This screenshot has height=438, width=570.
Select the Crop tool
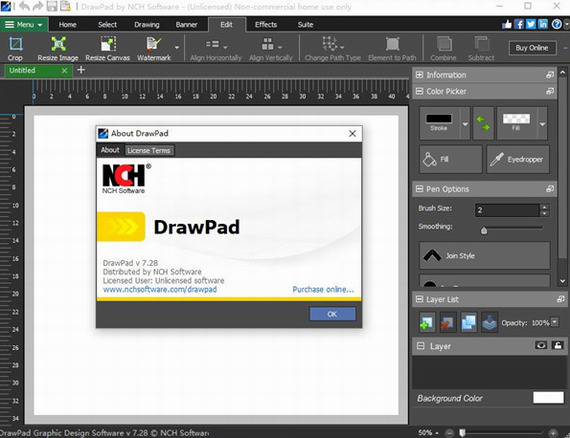15,48
